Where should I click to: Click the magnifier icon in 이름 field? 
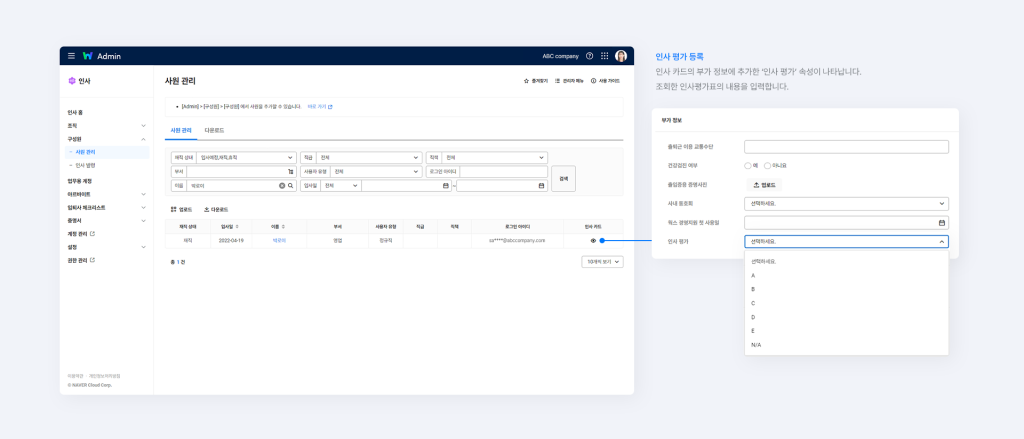(291, 186)
